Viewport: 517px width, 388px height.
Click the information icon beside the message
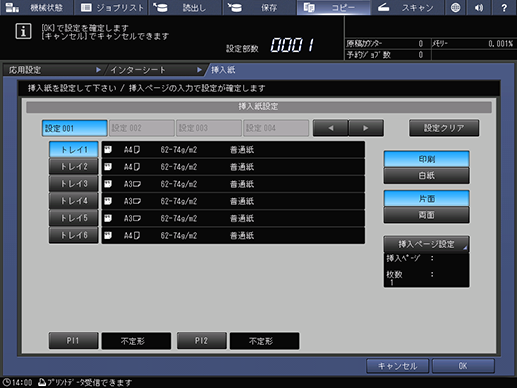coord(23,31)
